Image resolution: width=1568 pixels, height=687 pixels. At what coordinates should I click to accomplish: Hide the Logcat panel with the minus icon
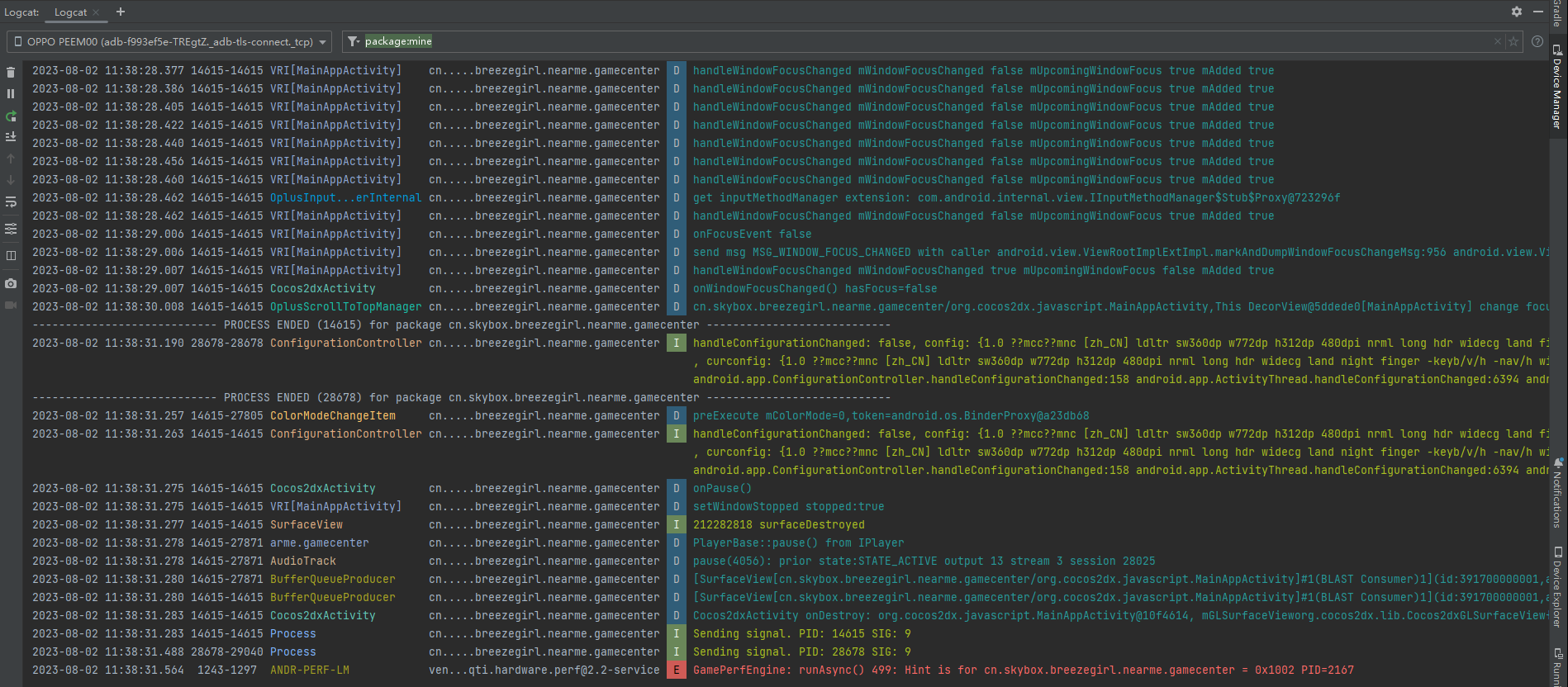click(x=1538, y=12)
